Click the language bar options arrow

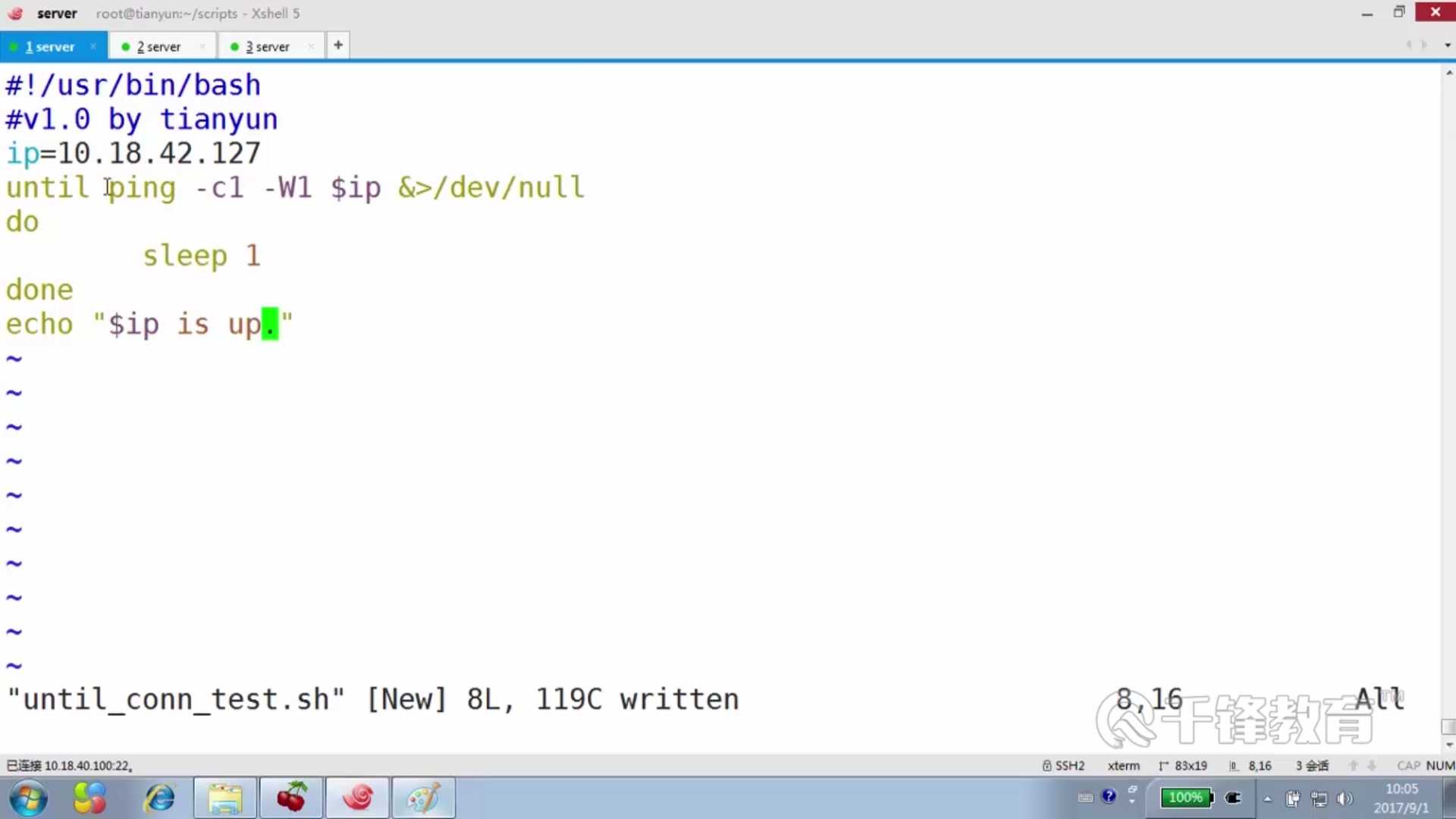1132,802
